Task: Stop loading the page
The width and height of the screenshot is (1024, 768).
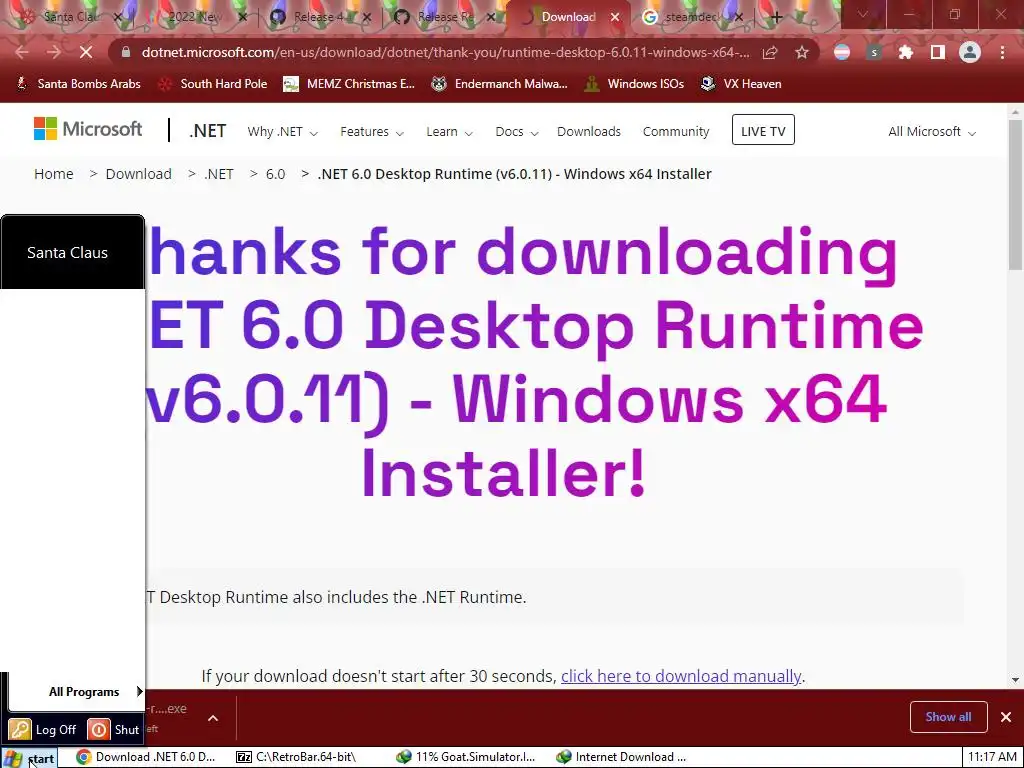Action: [86, 52]
